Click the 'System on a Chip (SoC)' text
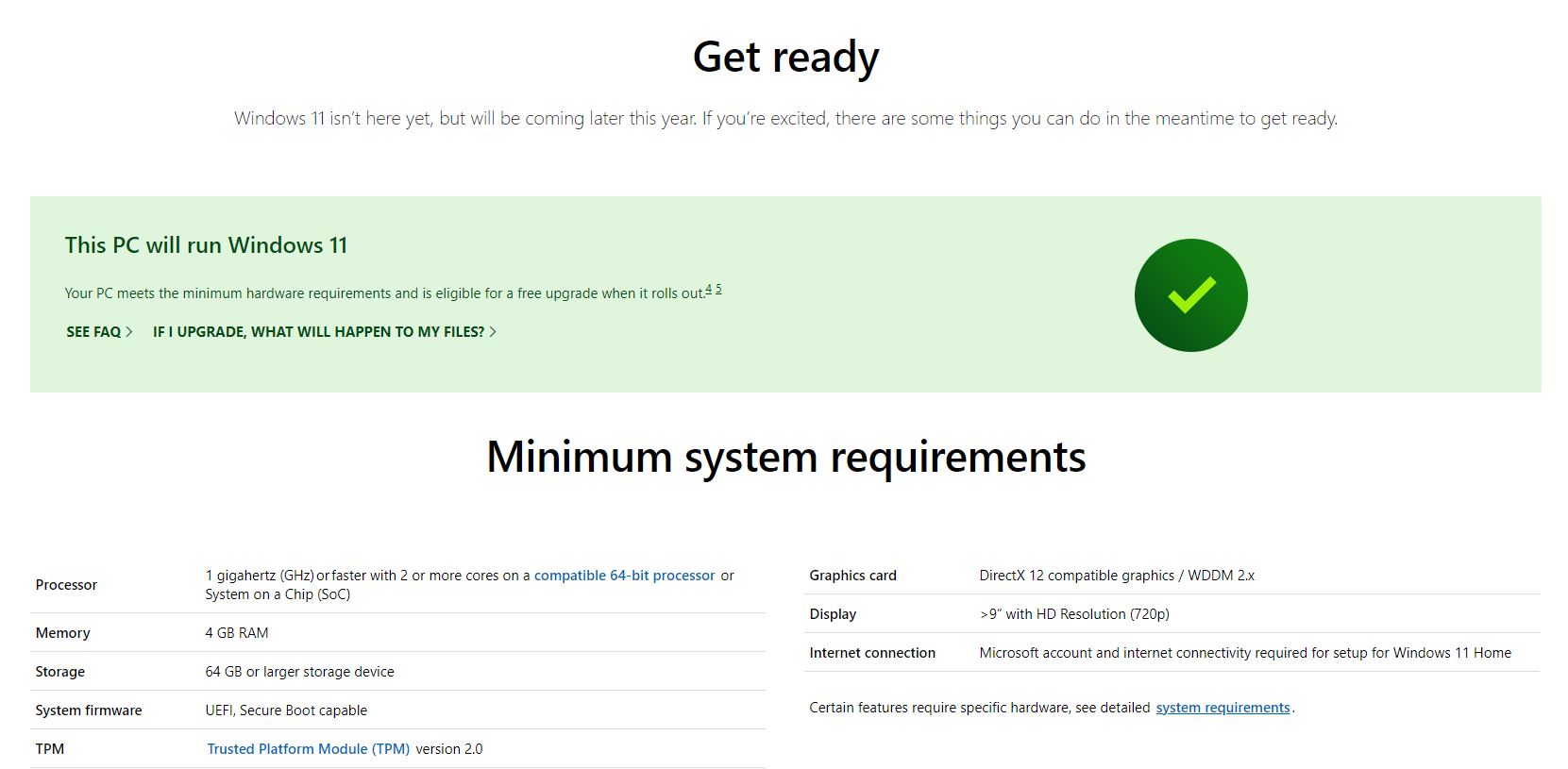This screenshot has height=769, width=1568. coord(278,594)
